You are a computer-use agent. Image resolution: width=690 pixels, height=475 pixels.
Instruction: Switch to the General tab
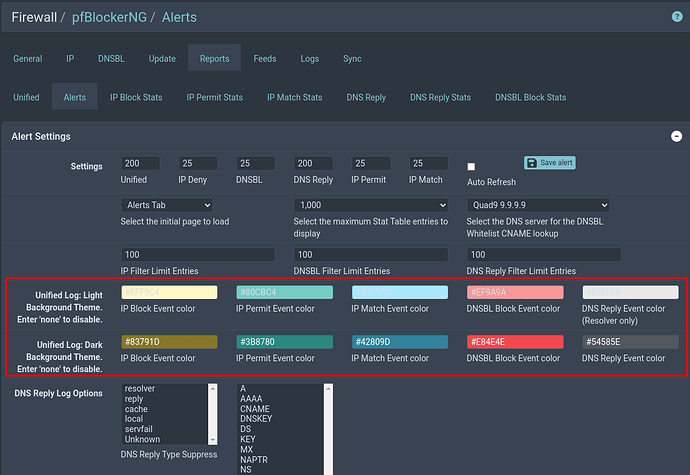pos(28,59)
